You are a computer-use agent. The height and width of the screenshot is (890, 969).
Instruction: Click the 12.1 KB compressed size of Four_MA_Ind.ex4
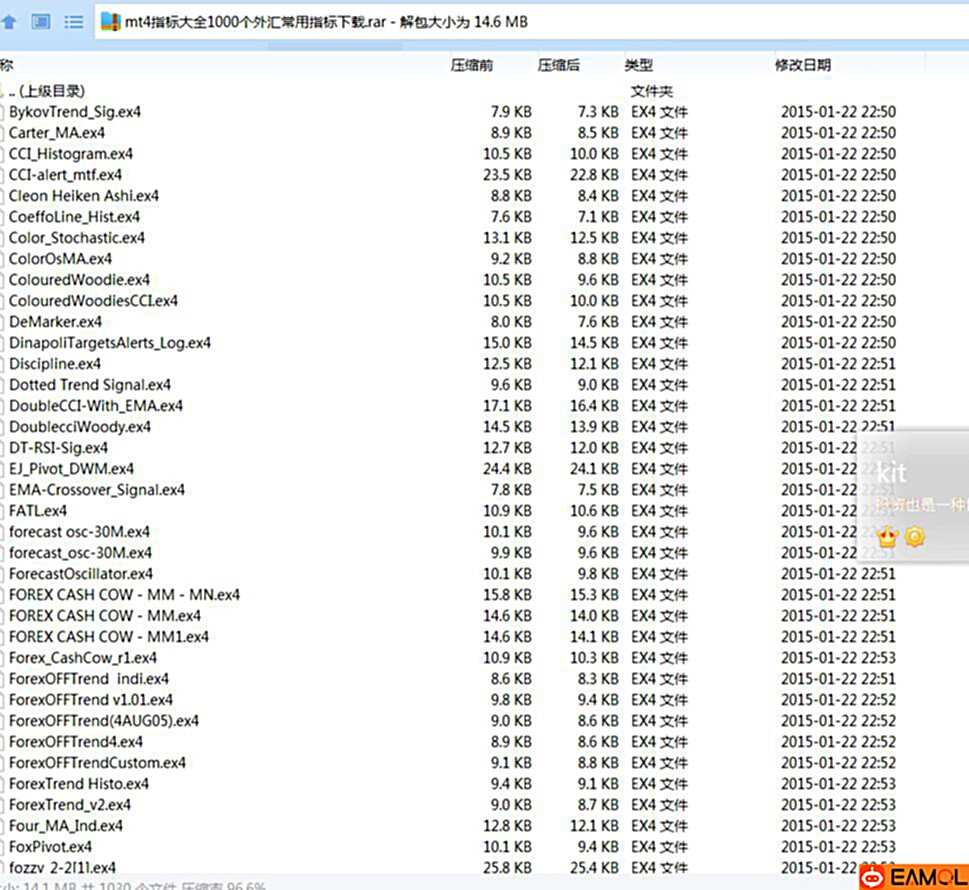(594, 826)
